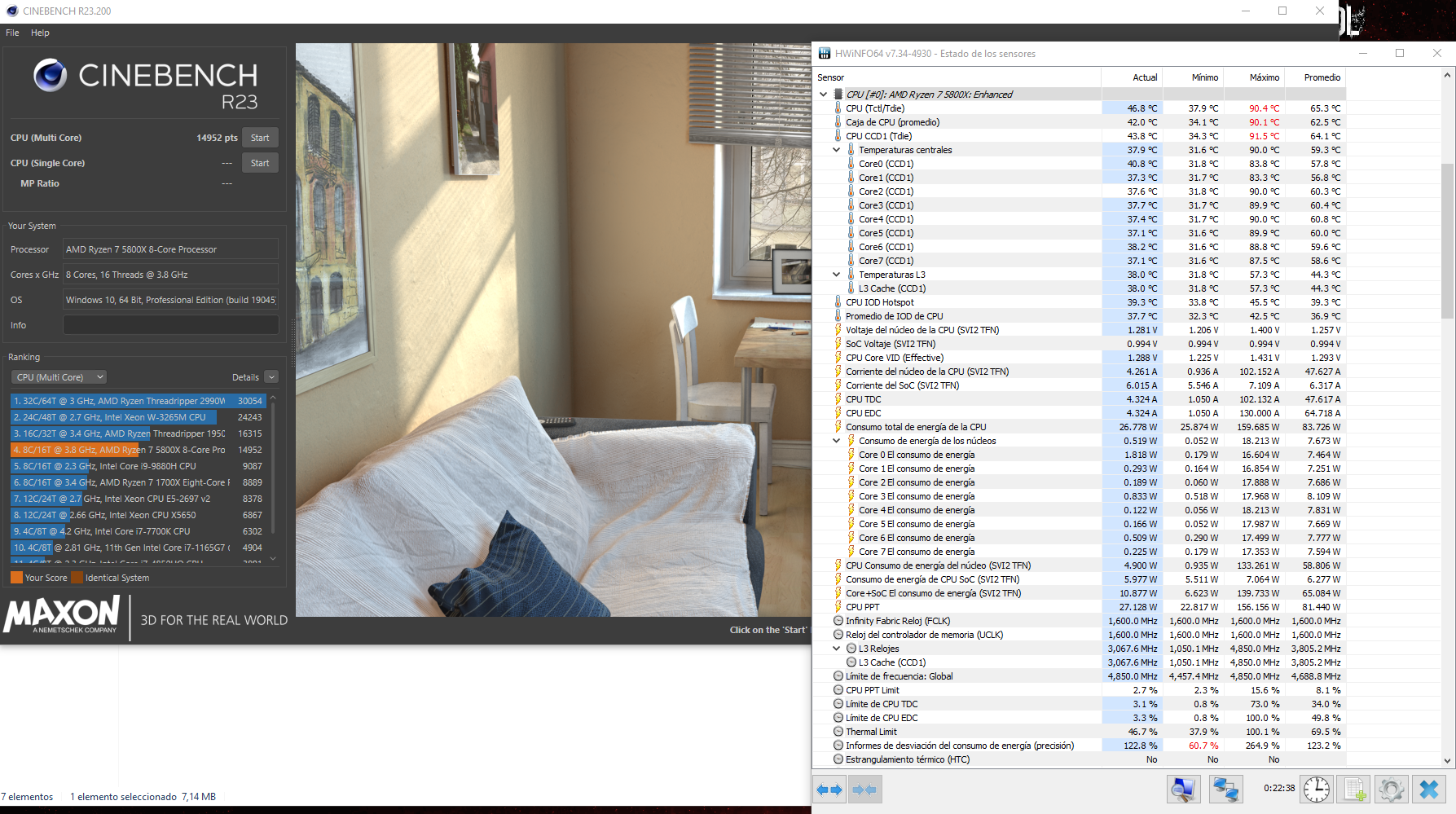
Task: Click the orange Your Score color swatch
Action: pos(16,578)
